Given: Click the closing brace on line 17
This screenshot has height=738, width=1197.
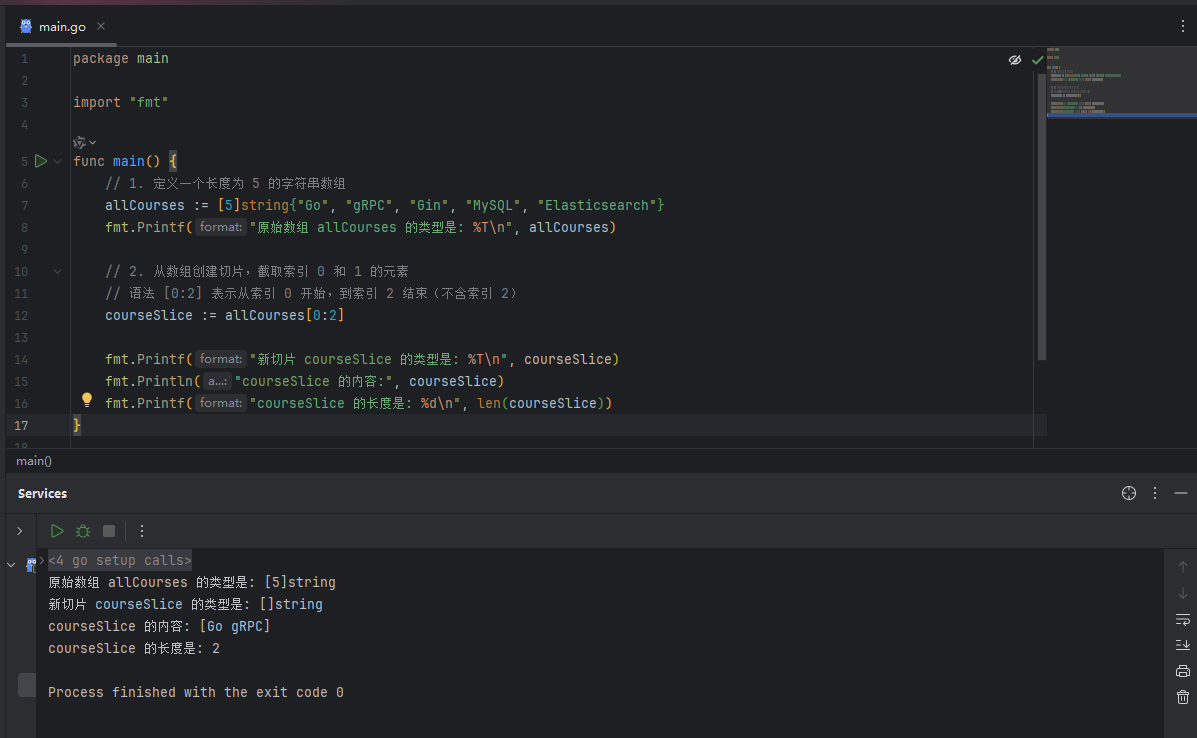Looking at the screenshot, I should tap(76, 425).
